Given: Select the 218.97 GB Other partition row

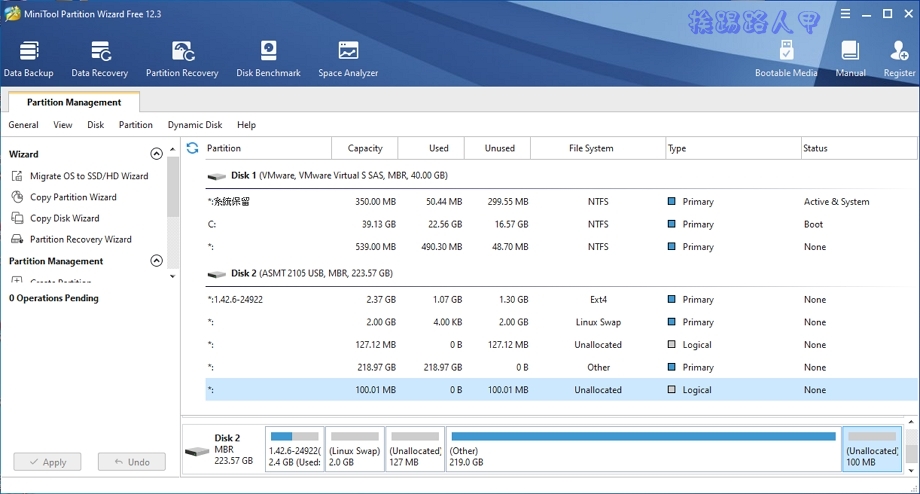Looking at the screenshot, I should 561,367.
